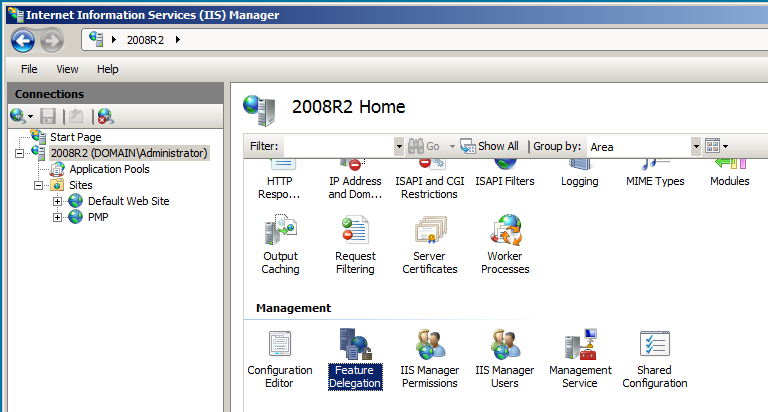Click the Management group header
Image resolution: width=768 pixels, height=412 pixels.
(x=293, y=308)
